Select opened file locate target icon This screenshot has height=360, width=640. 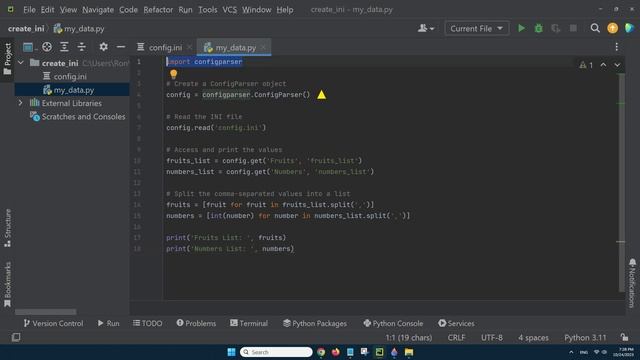tap(47, 47)
